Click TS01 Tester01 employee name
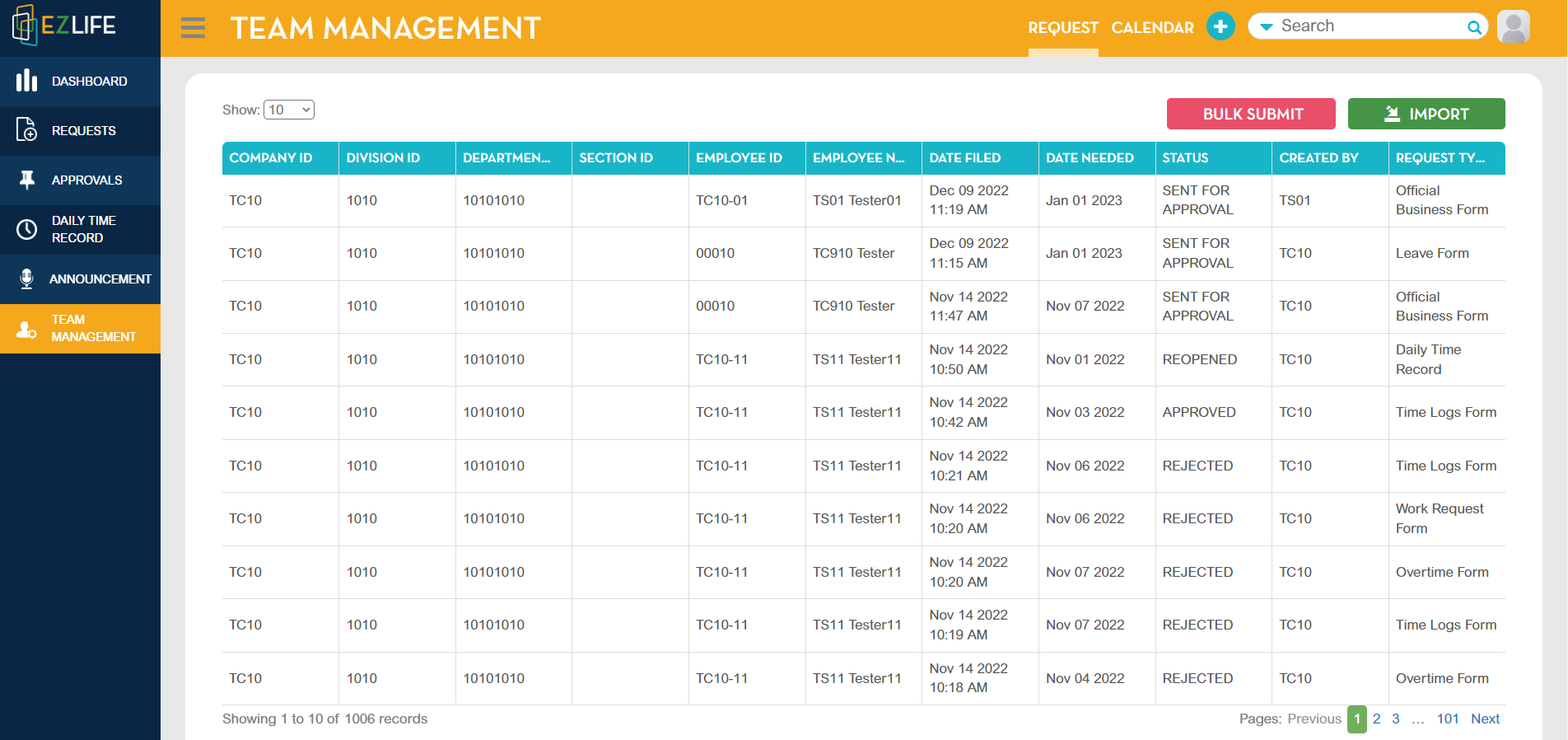Screen dimensions: 1568x740 [x=856, y=200]
